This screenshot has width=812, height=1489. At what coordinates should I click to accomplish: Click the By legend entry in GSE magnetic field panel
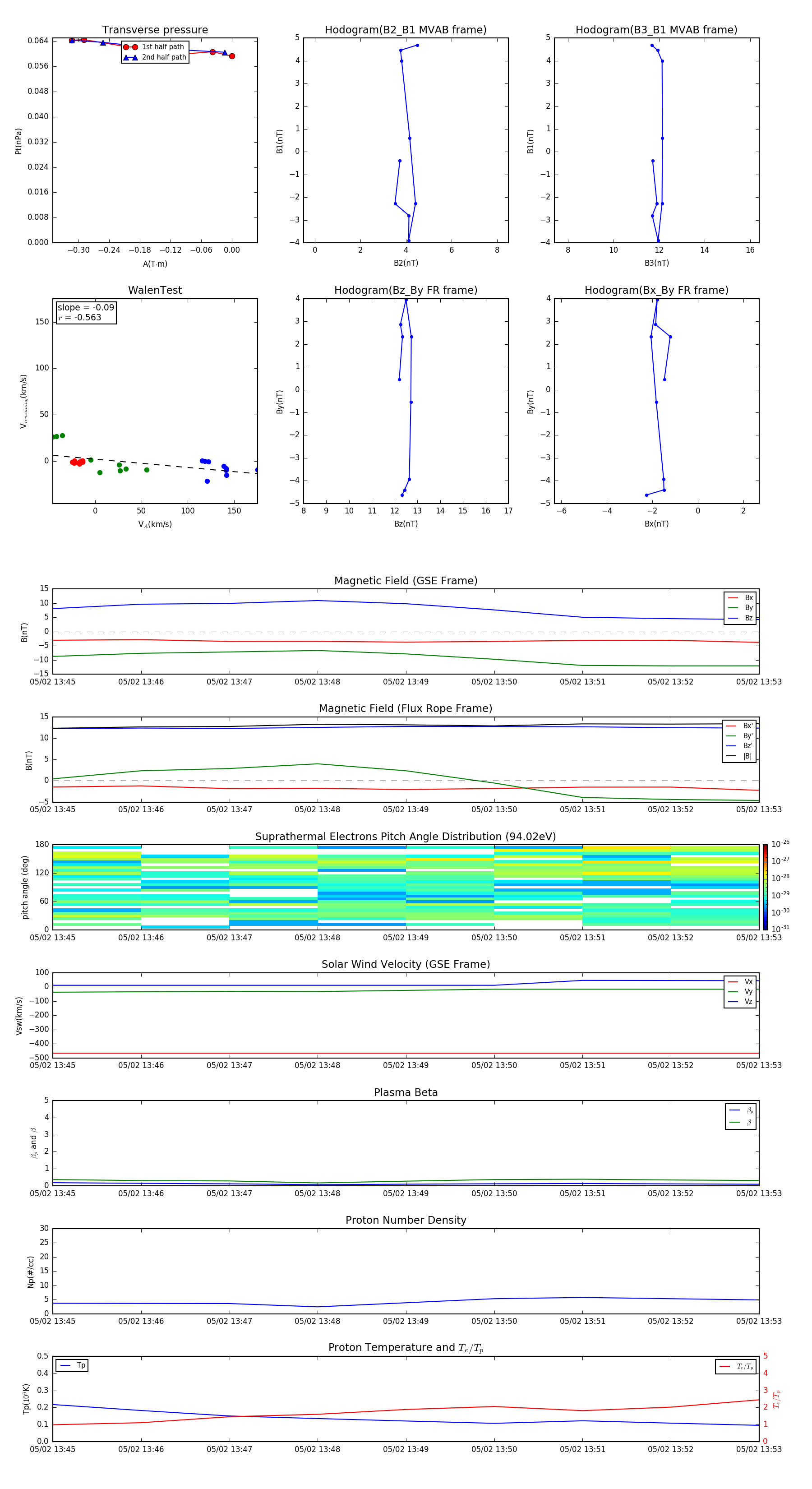coord(740,607)
